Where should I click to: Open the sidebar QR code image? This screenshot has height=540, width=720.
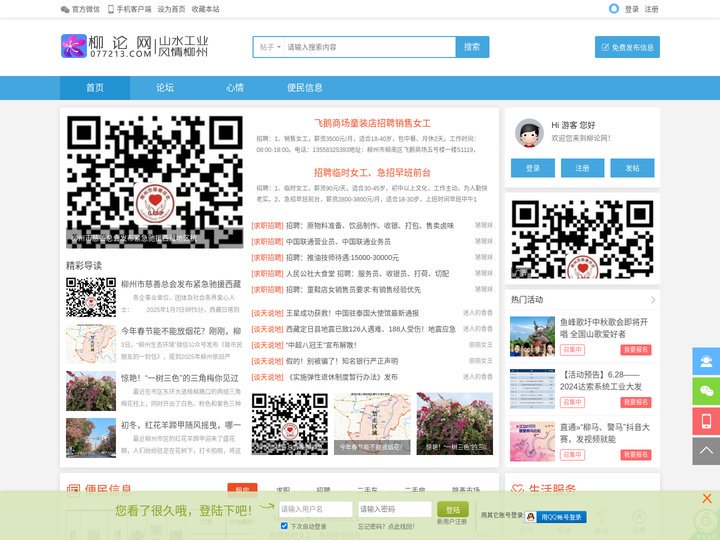pyautogui.click(x=582, y=239)
